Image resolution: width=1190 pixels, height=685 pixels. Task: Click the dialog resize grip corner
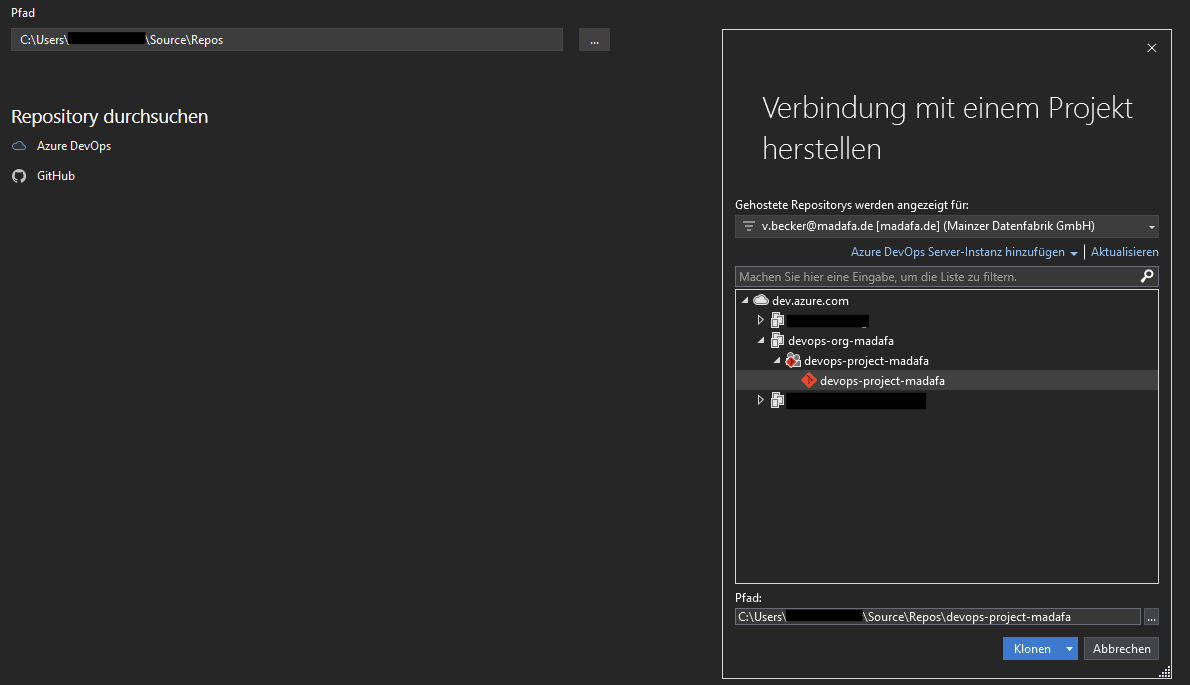1165,671
